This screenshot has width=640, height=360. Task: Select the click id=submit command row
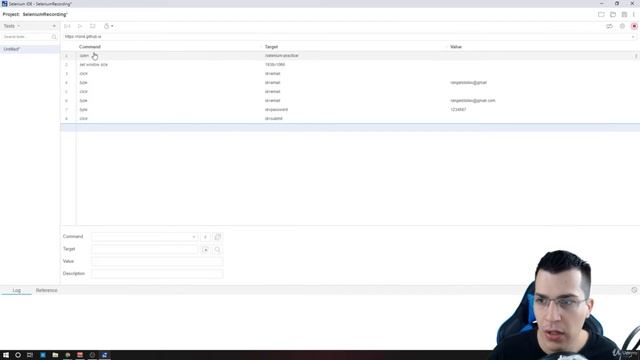350,118
